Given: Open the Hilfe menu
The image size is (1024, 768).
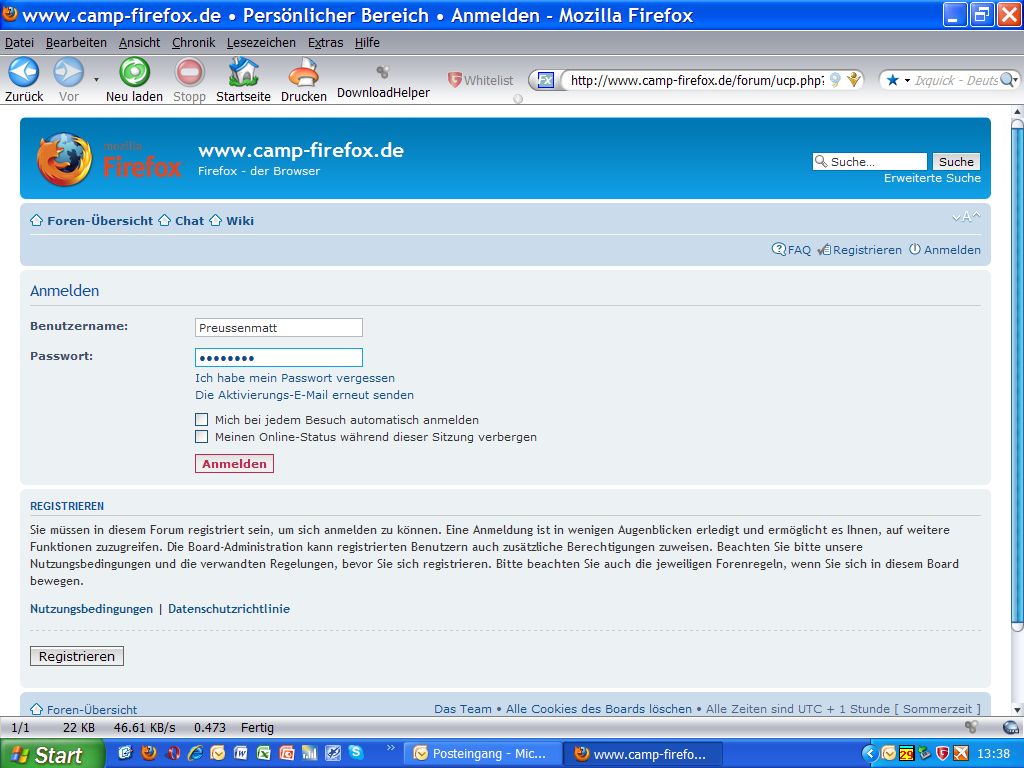Looking at the screenshot, I should 367,42.
